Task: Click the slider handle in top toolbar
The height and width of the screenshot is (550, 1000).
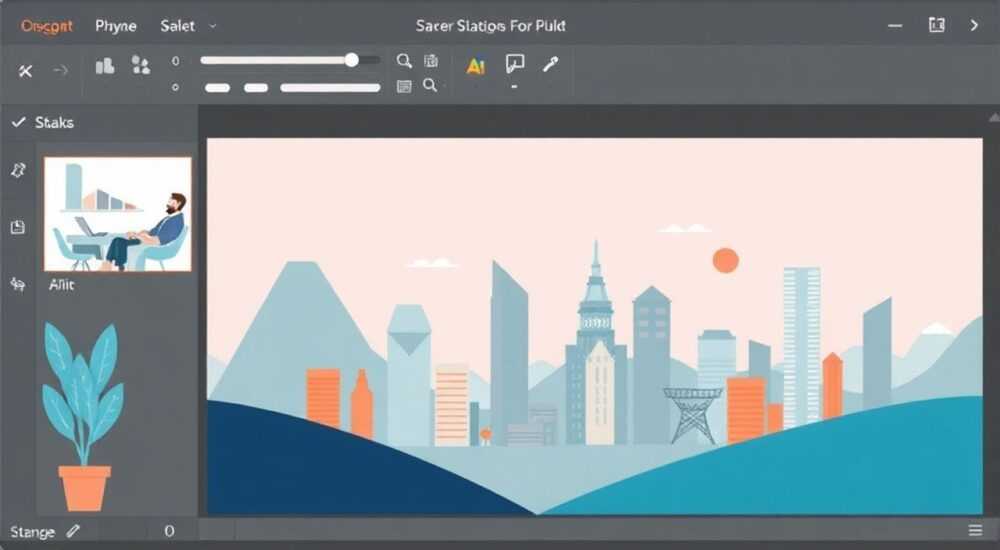Action: (351, 60)
